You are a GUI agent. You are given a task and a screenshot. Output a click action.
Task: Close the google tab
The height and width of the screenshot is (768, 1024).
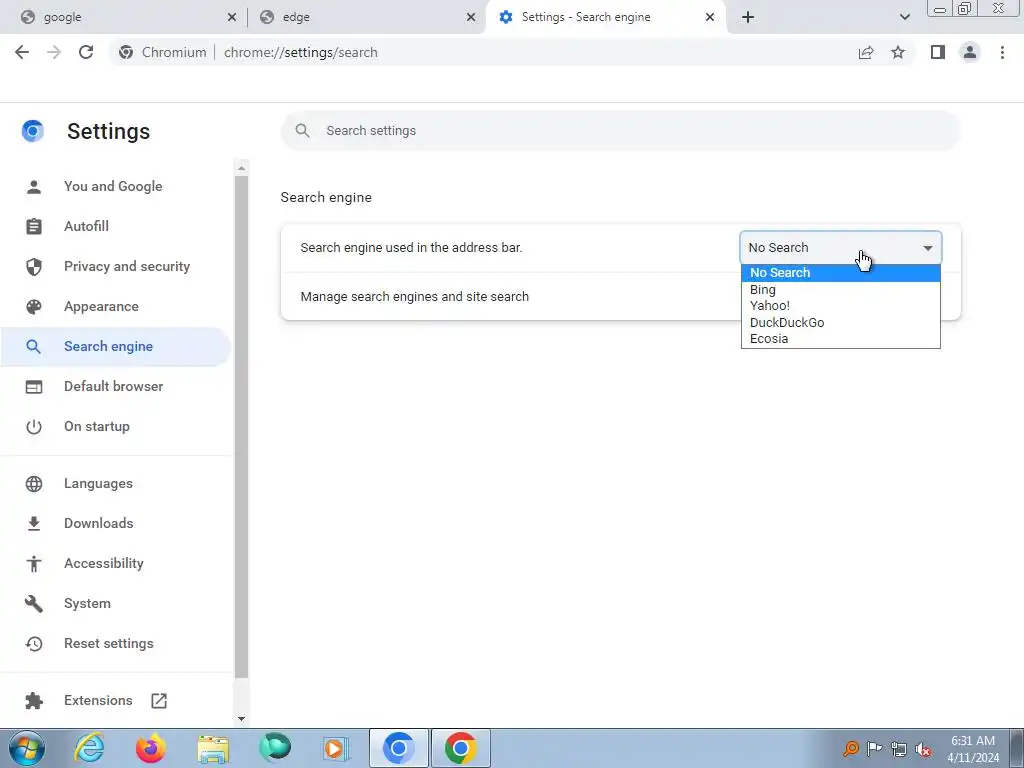(232, 17)
